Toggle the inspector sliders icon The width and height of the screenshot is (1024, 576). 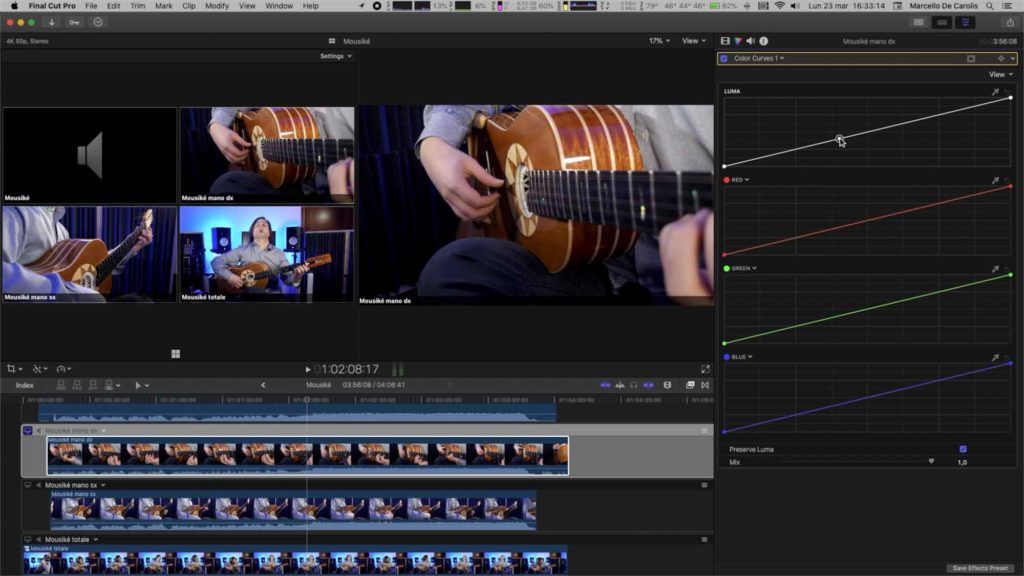[x=965, y=22]
